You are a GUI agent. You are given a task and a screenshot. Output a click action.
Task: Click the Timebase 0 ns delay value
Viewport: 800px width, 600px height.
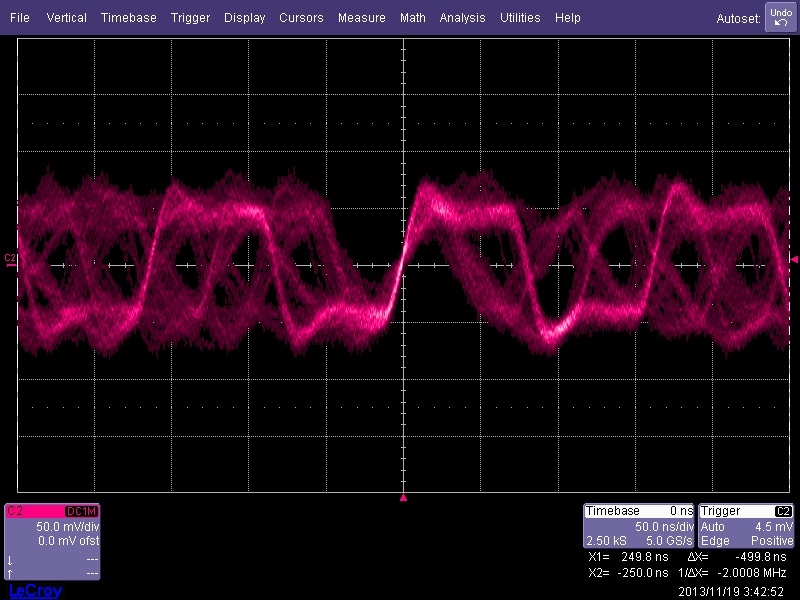point(681,511)
